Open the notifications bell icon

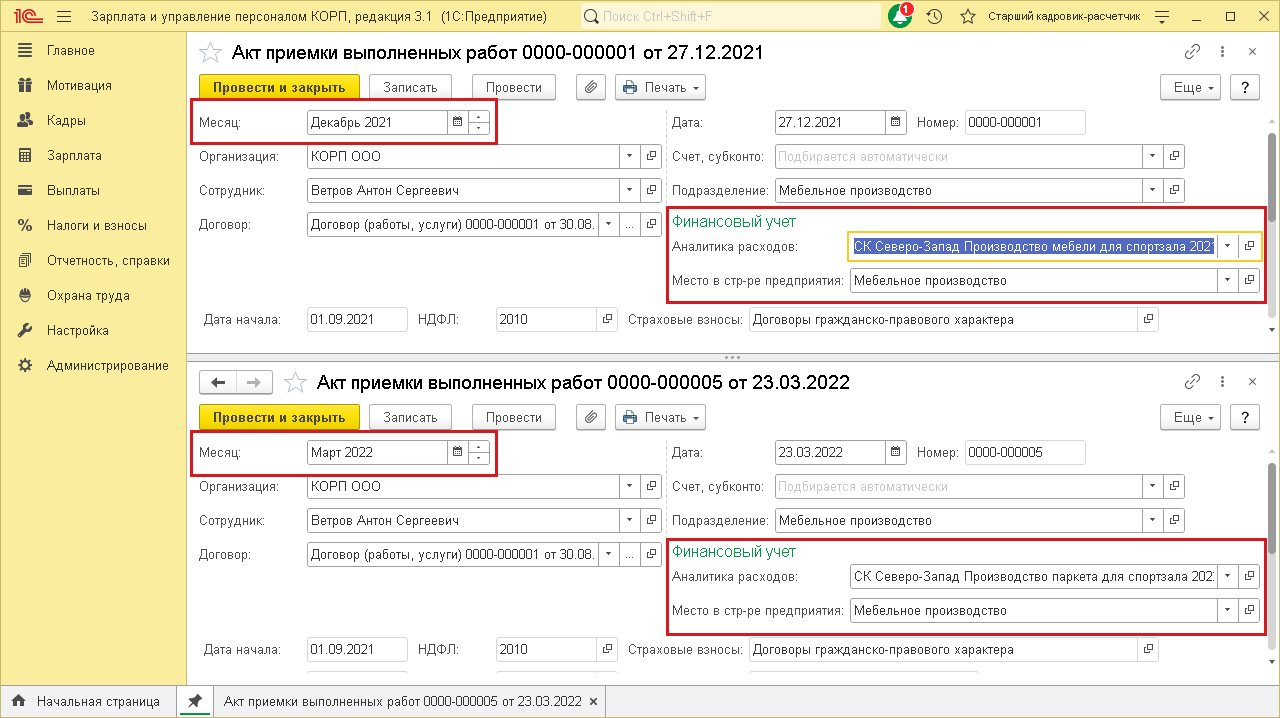click(899, 17)
